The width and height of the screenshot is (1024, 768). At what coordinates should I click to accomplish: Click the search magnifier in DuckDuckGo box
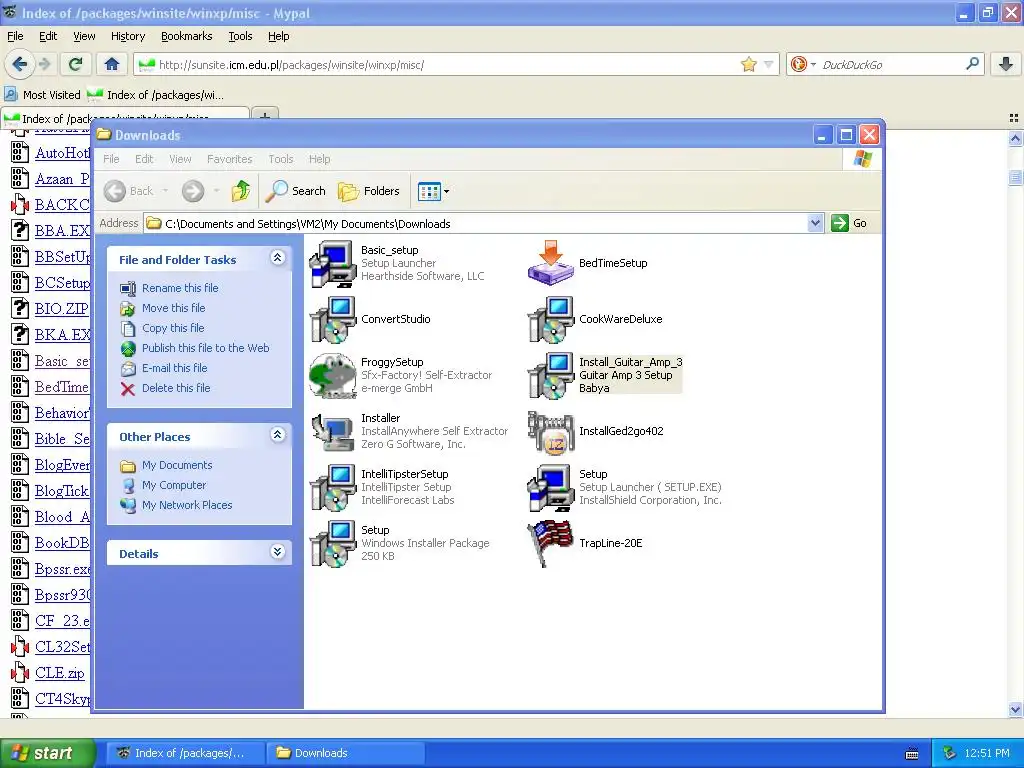coord(972,64)
